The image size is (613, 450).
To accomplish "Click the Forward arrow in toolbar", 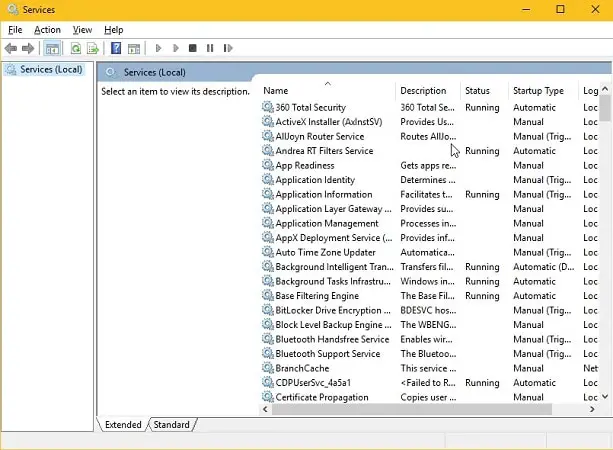I will point(28,48).
